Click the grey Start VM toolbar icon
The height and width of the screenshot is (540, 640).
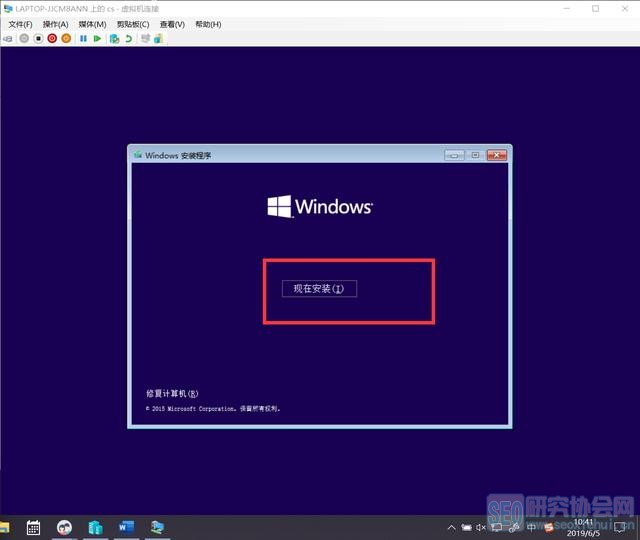(x=24, y=38)
